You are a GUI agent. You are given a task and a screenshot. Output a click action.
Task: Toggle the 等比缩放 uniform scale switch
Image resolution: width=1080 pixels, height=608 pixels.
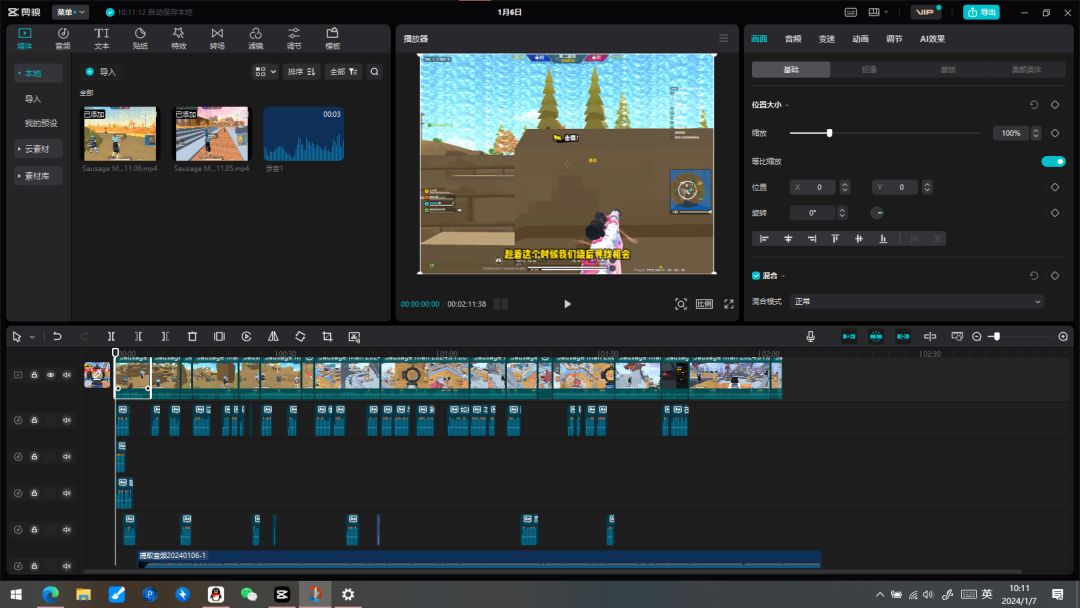coord(1053,161)
